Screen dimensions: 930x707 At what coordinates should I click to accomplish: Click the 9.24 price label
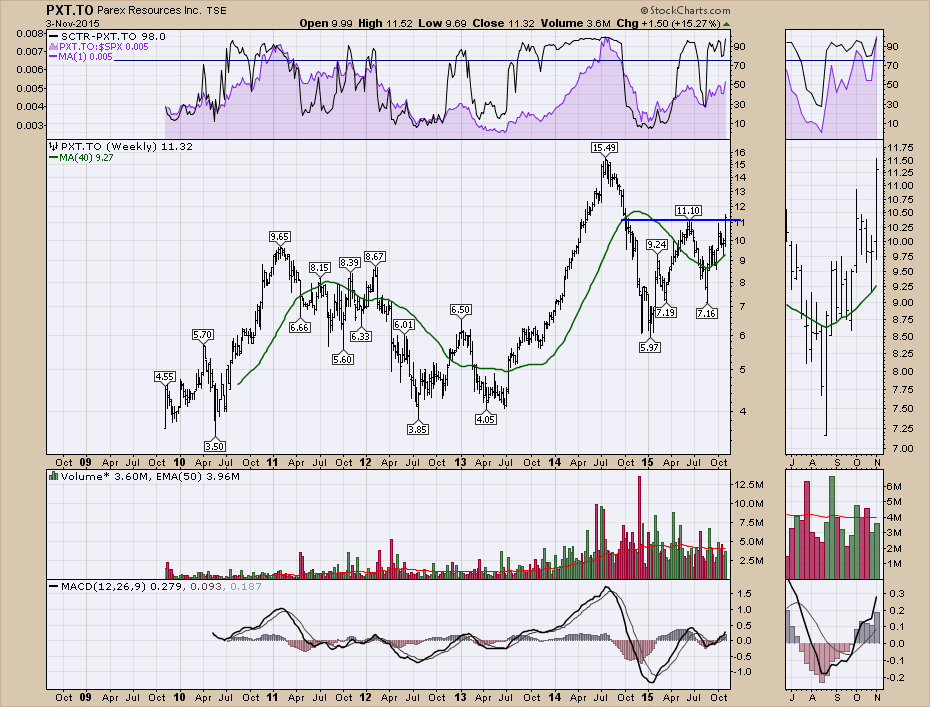point(657,244)
